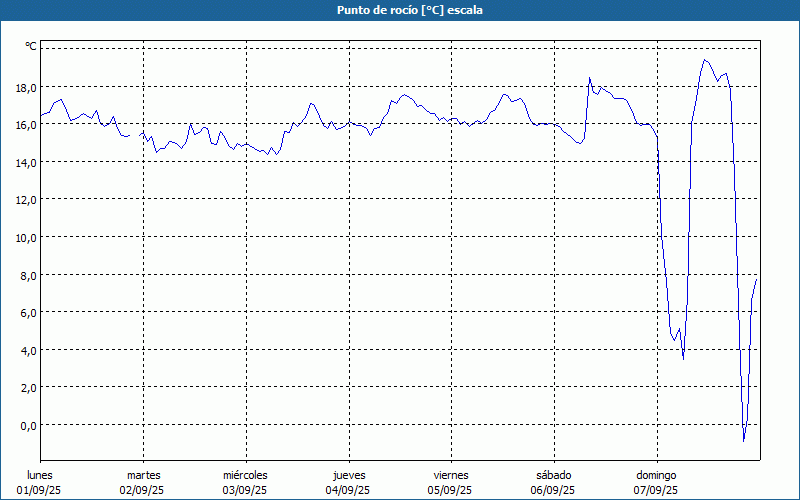This screenshot has height=500, width=800.
Task: Click the °C unit label on the y-axis
Action: (30, 47)
